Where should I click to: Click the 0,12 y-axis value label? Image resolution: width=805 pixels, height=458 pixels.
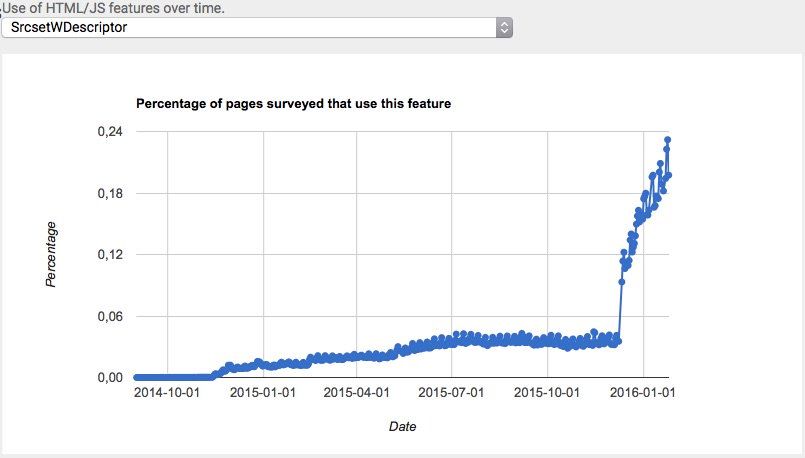pyautogui.click(x=110, y=255)
